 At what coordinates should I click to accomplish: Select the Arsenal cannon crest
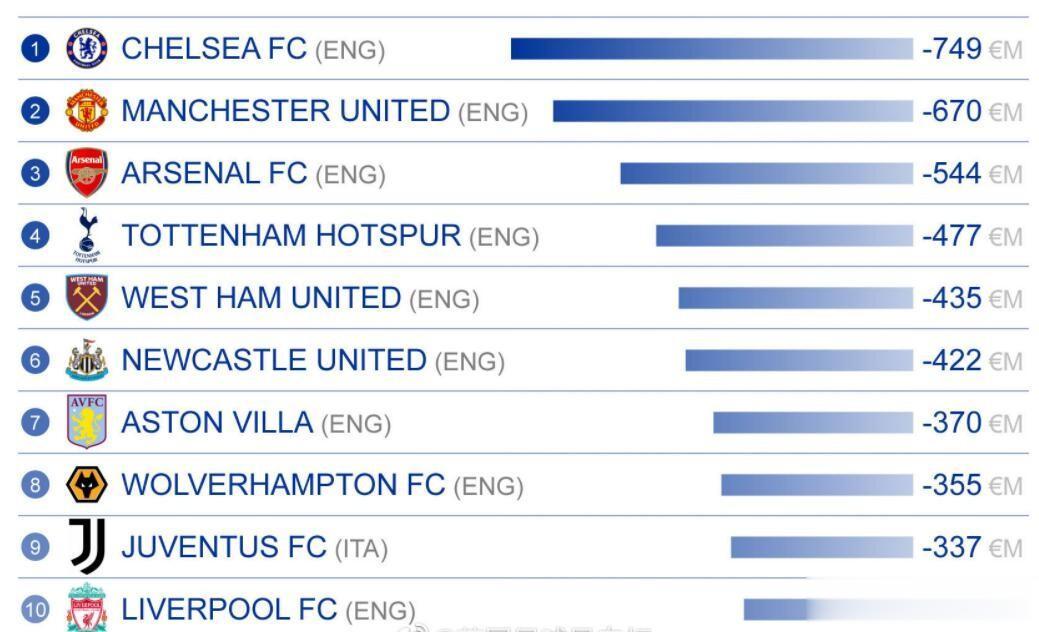pyautogui.click(x=87, y=172)
